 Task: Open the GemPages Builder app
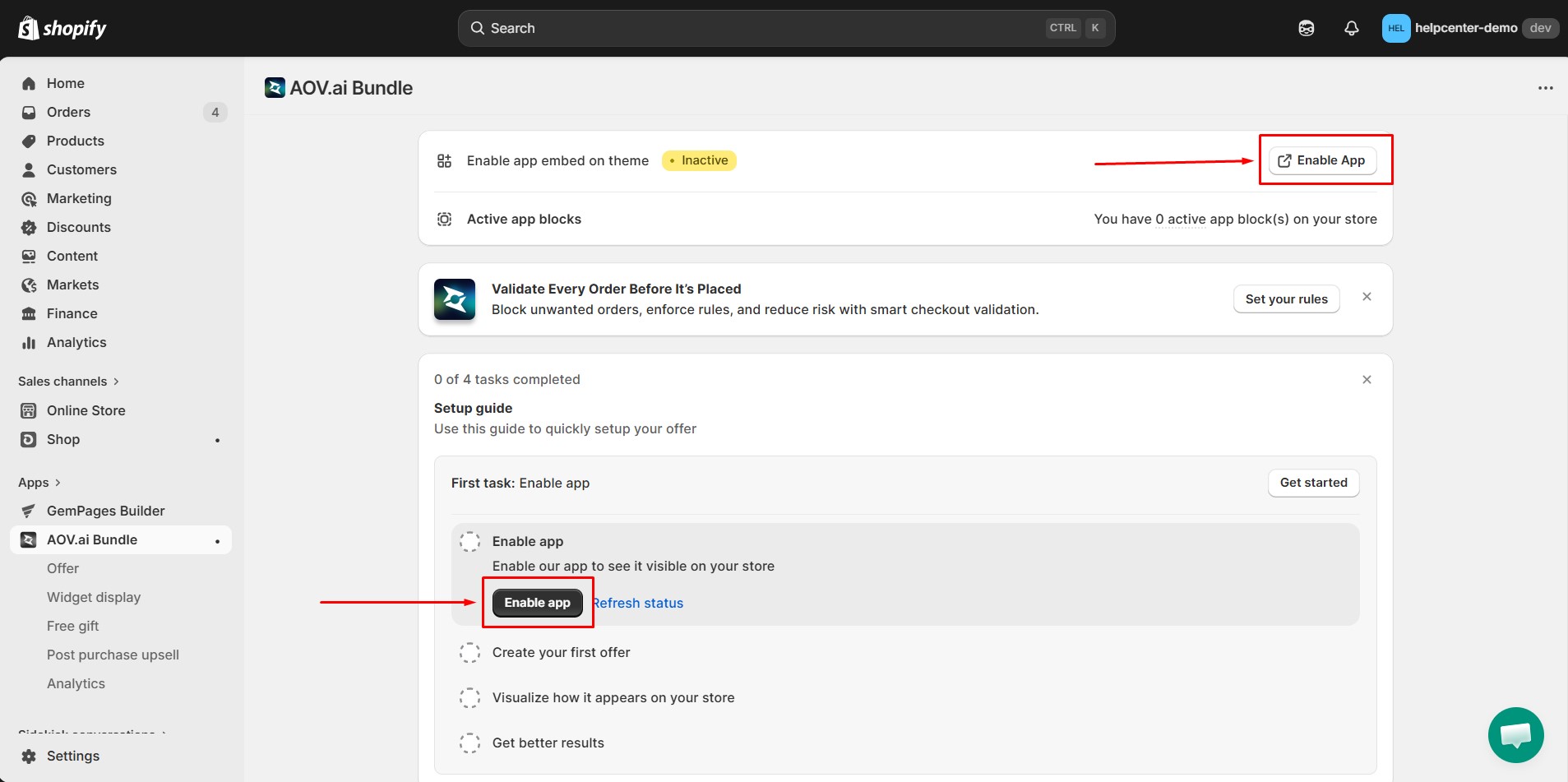(x=105, y=511)
